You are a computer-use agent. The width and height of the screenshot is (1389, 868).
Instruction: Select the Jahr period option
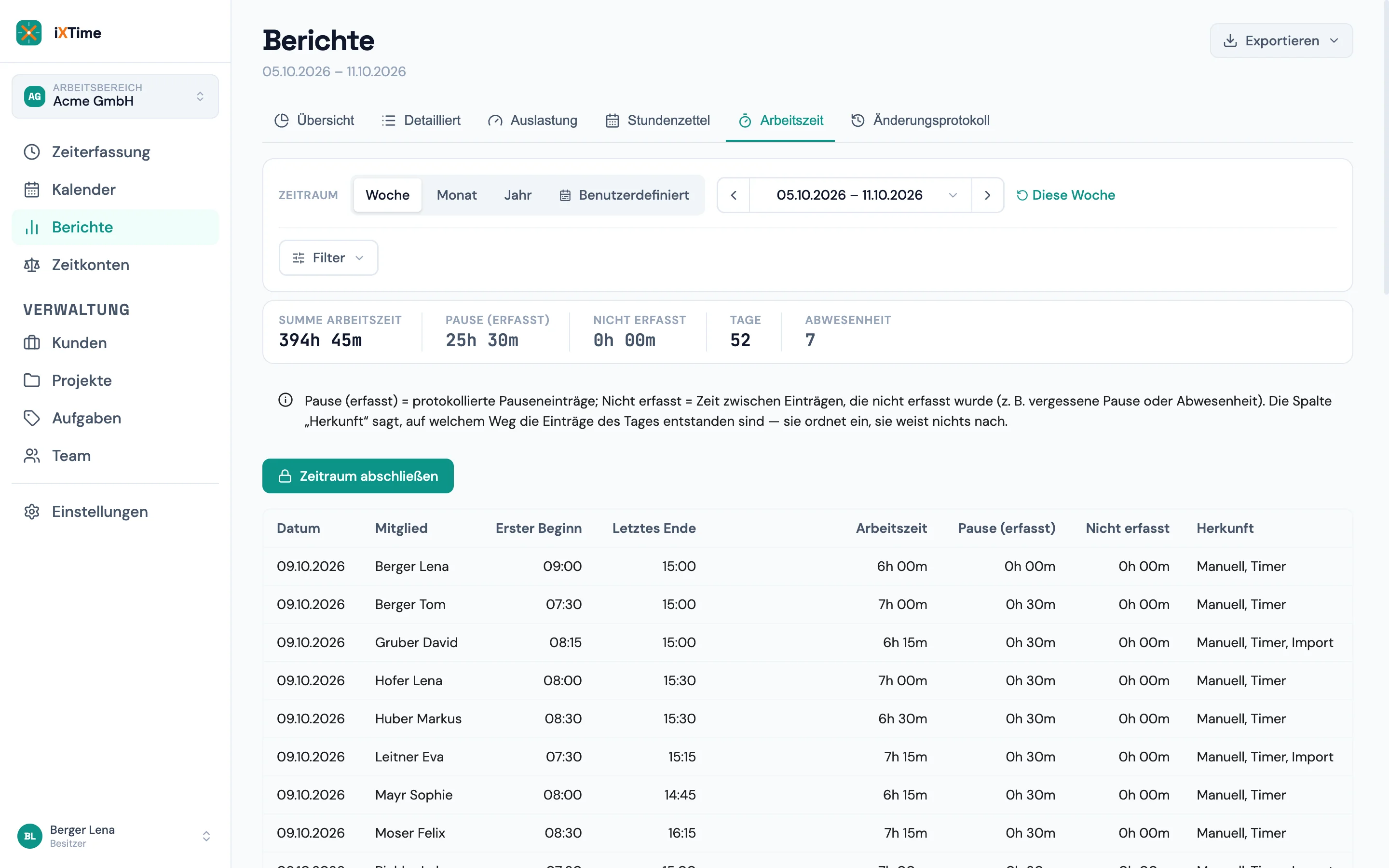[517, 195]
